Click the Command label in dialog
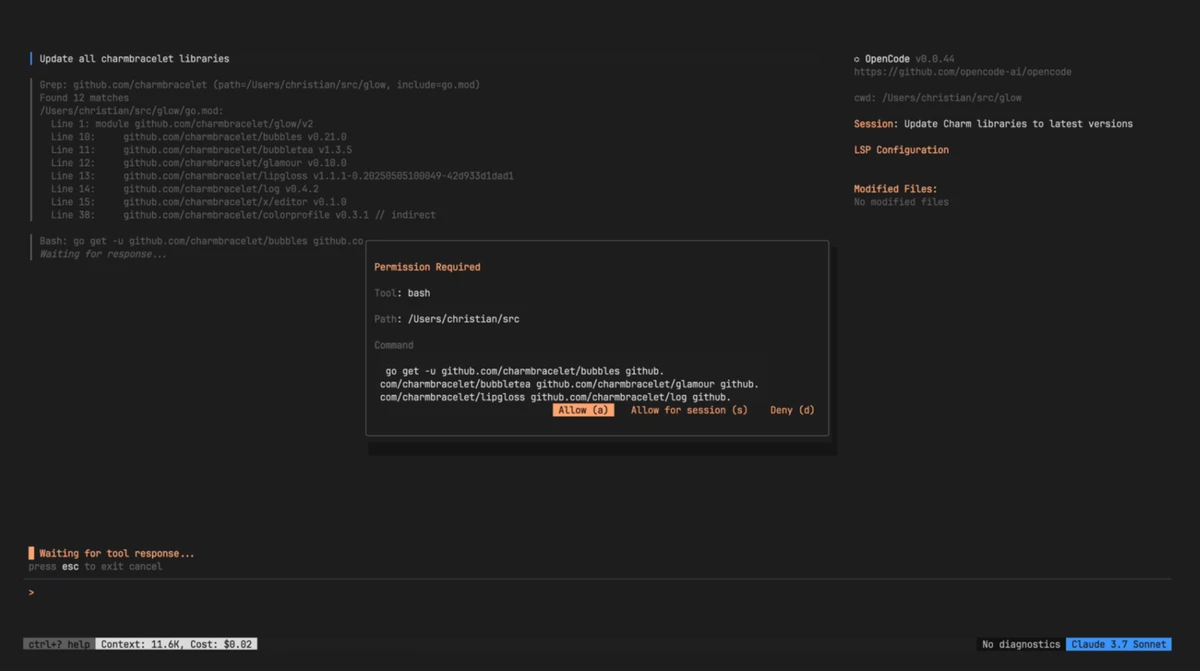 click(x=394, y=345)
